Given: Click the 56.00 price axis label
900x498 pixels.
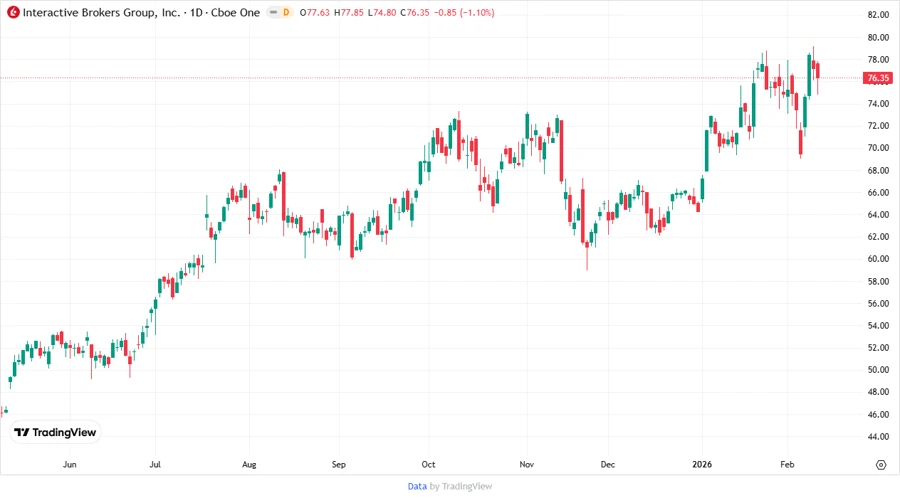Looking at the screenshot, I should click(878, 304).
